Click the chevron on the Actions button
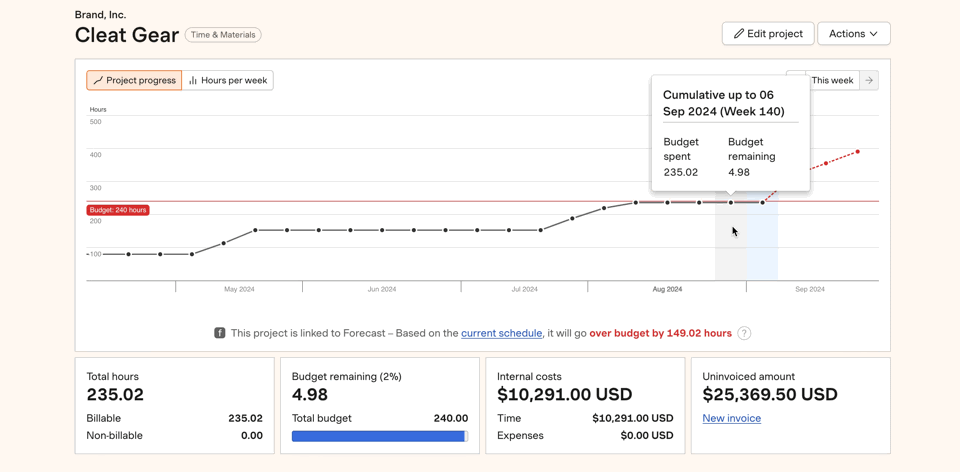 pos(874,34)
